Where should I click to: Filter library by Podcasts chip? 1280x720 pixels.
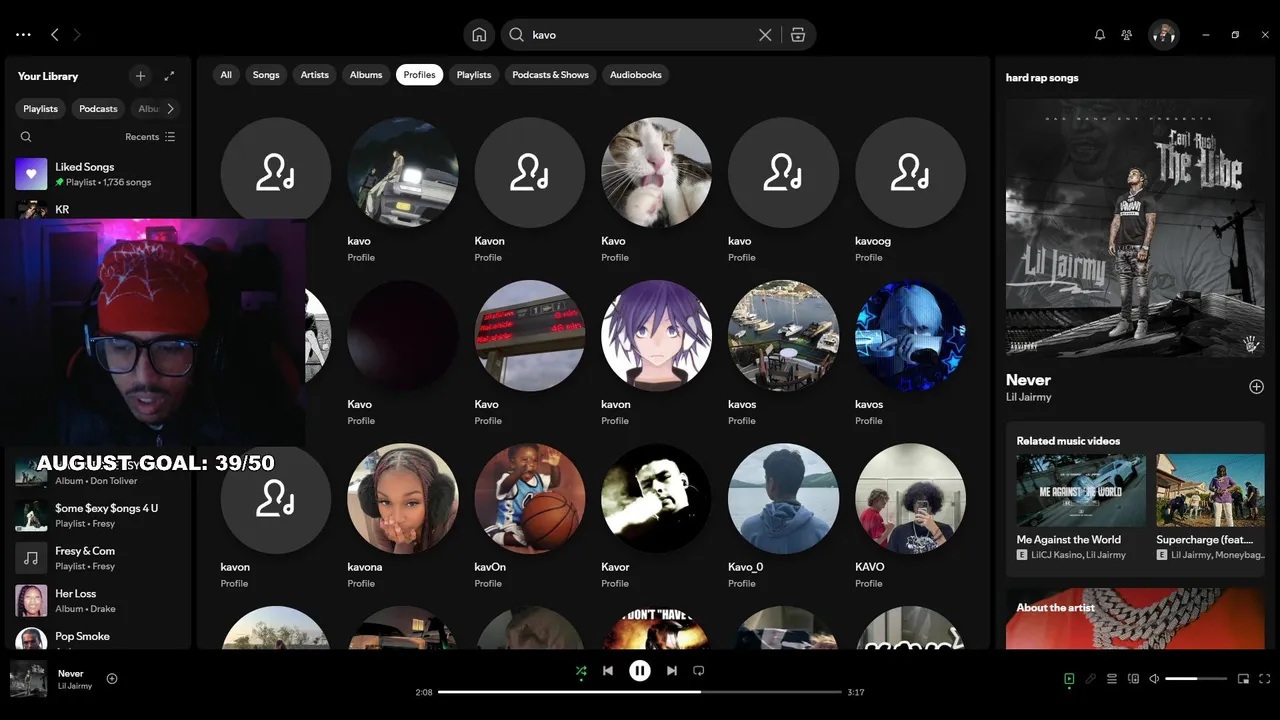[98, 109]
